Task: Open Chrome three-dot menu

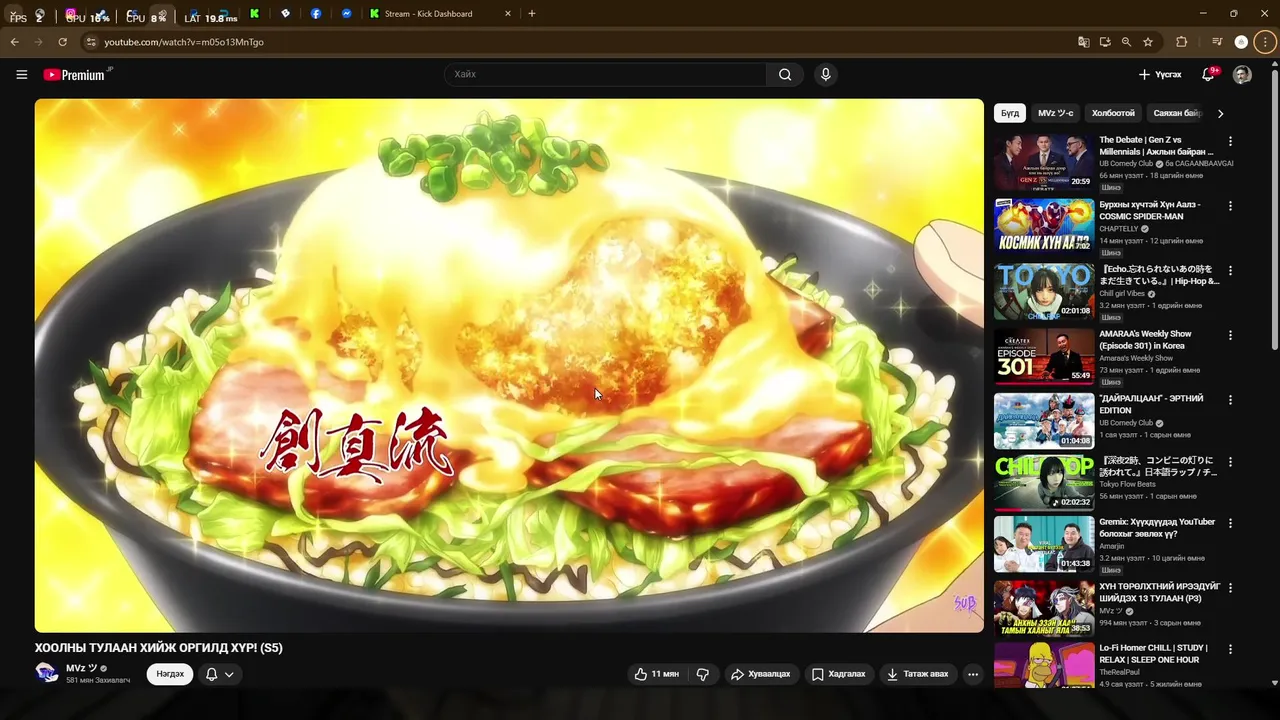Action: [x=1266, y=42]
